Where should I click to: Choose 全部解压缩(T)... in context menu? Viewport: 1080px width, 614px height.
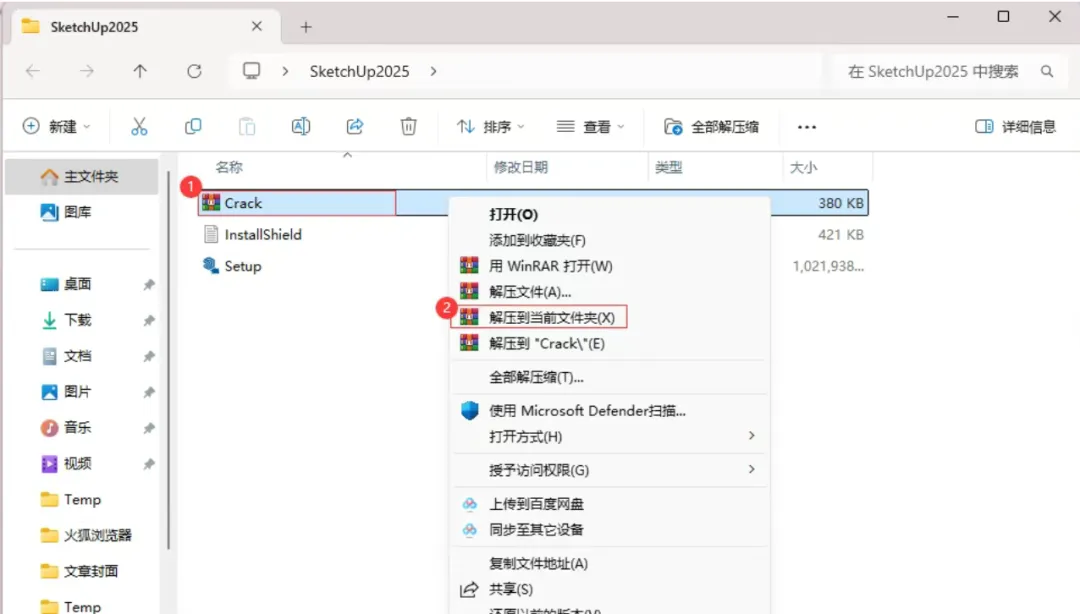[x=610, y=377]
